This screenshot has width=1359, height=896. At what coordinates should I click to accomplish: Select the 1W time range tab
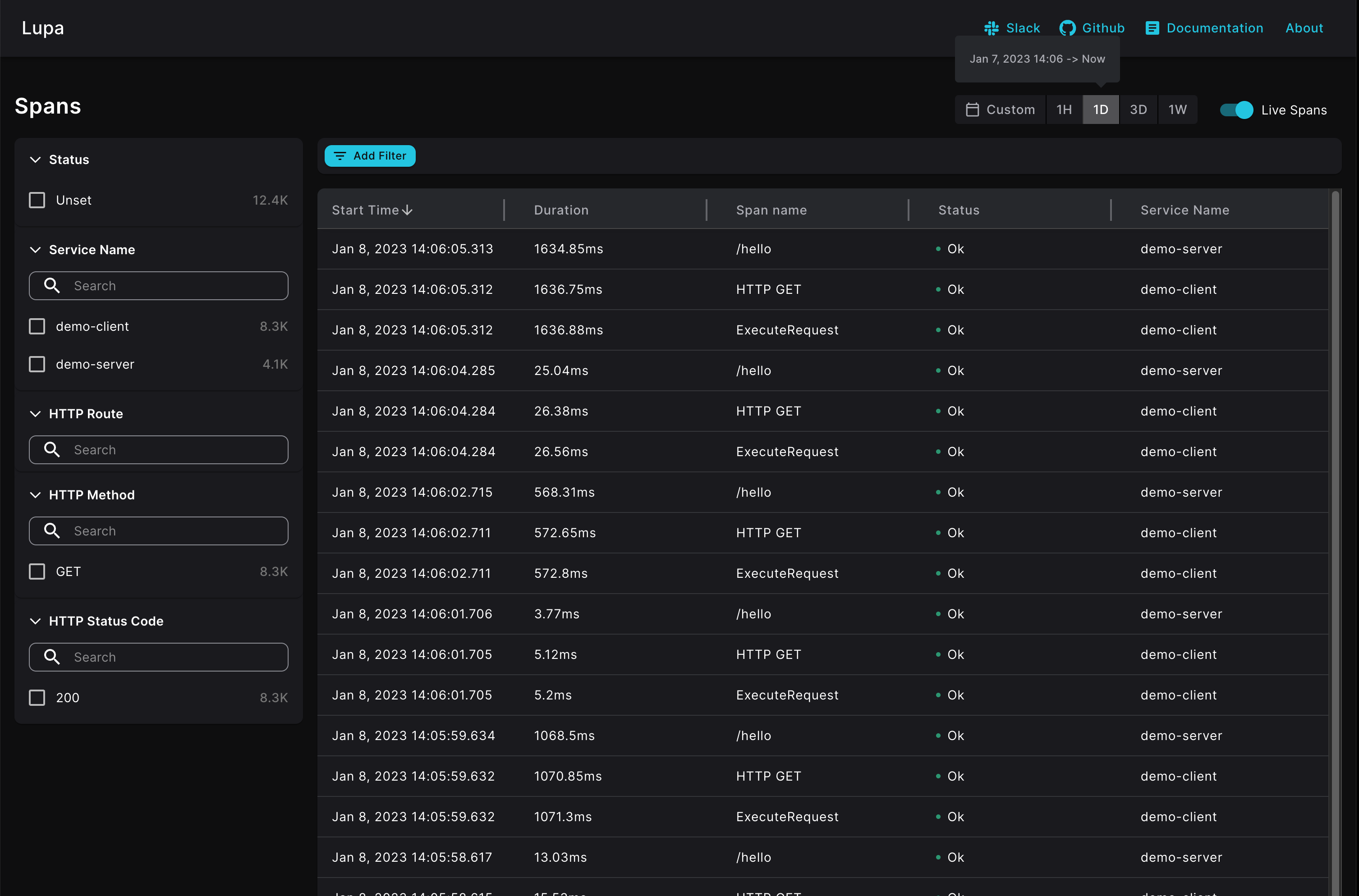click(x=1178, y=109)
